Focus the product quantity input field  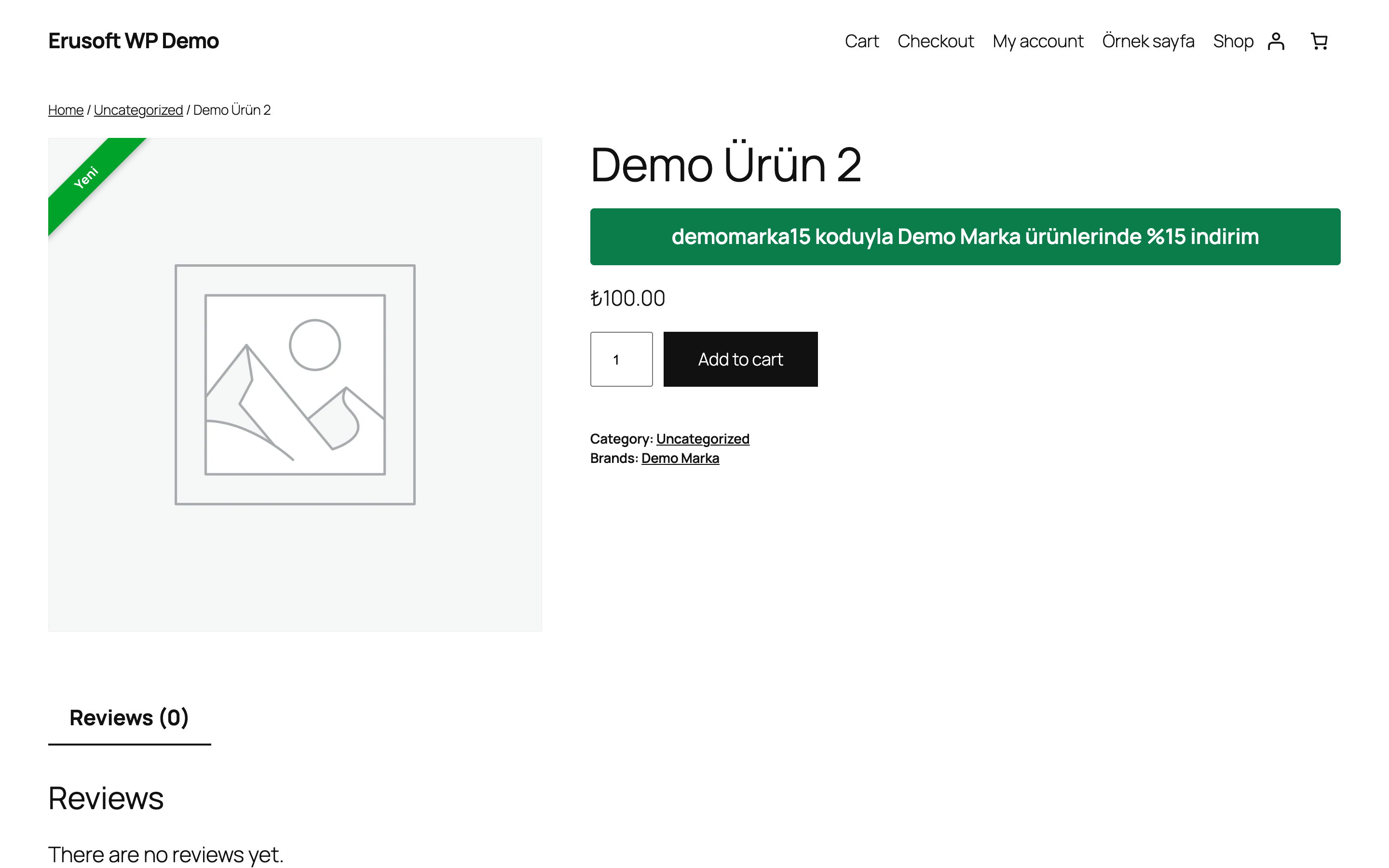(x=621, y=359)
